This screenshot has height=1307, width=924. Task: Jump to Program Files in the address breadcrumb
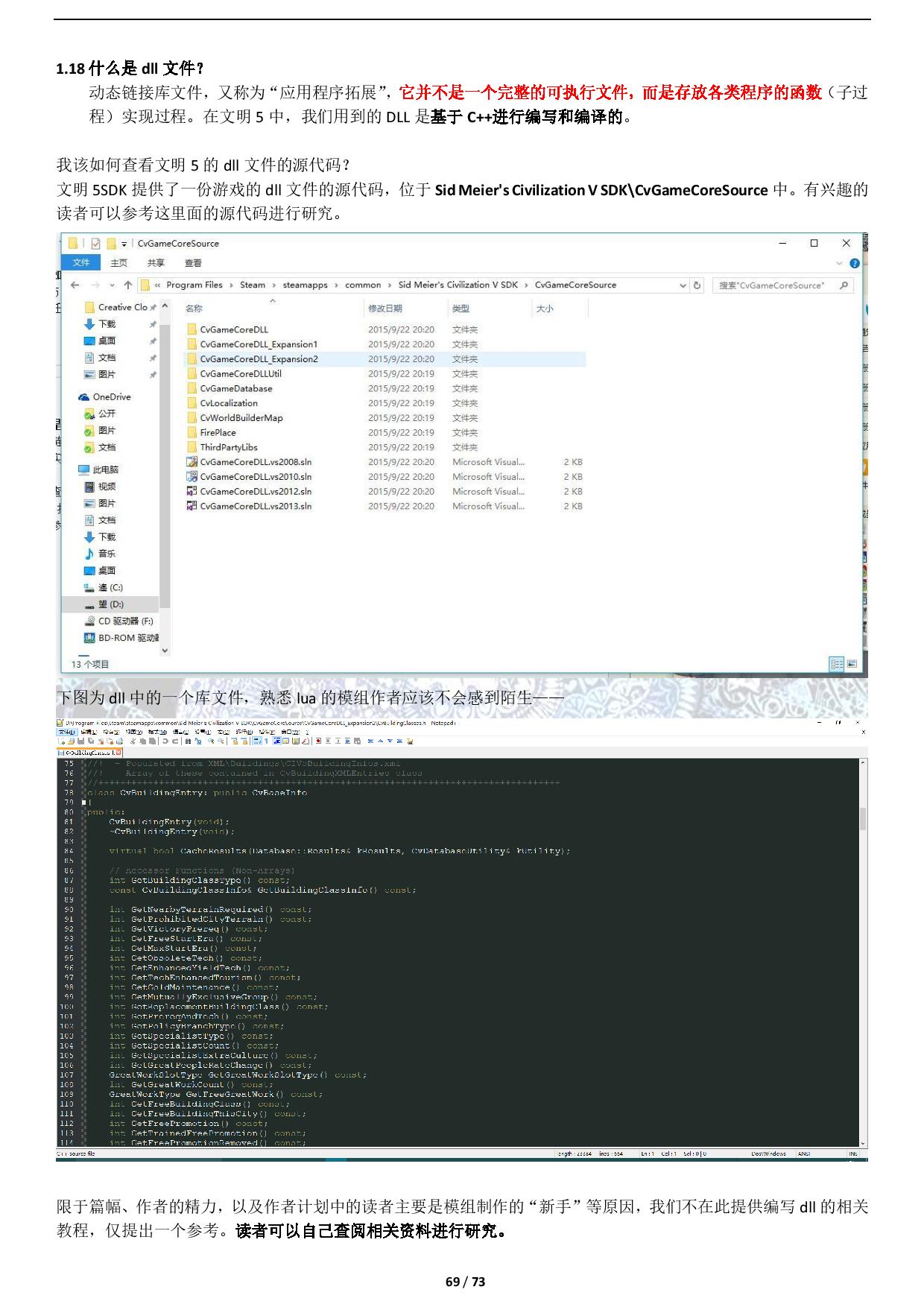click(194, 285)
